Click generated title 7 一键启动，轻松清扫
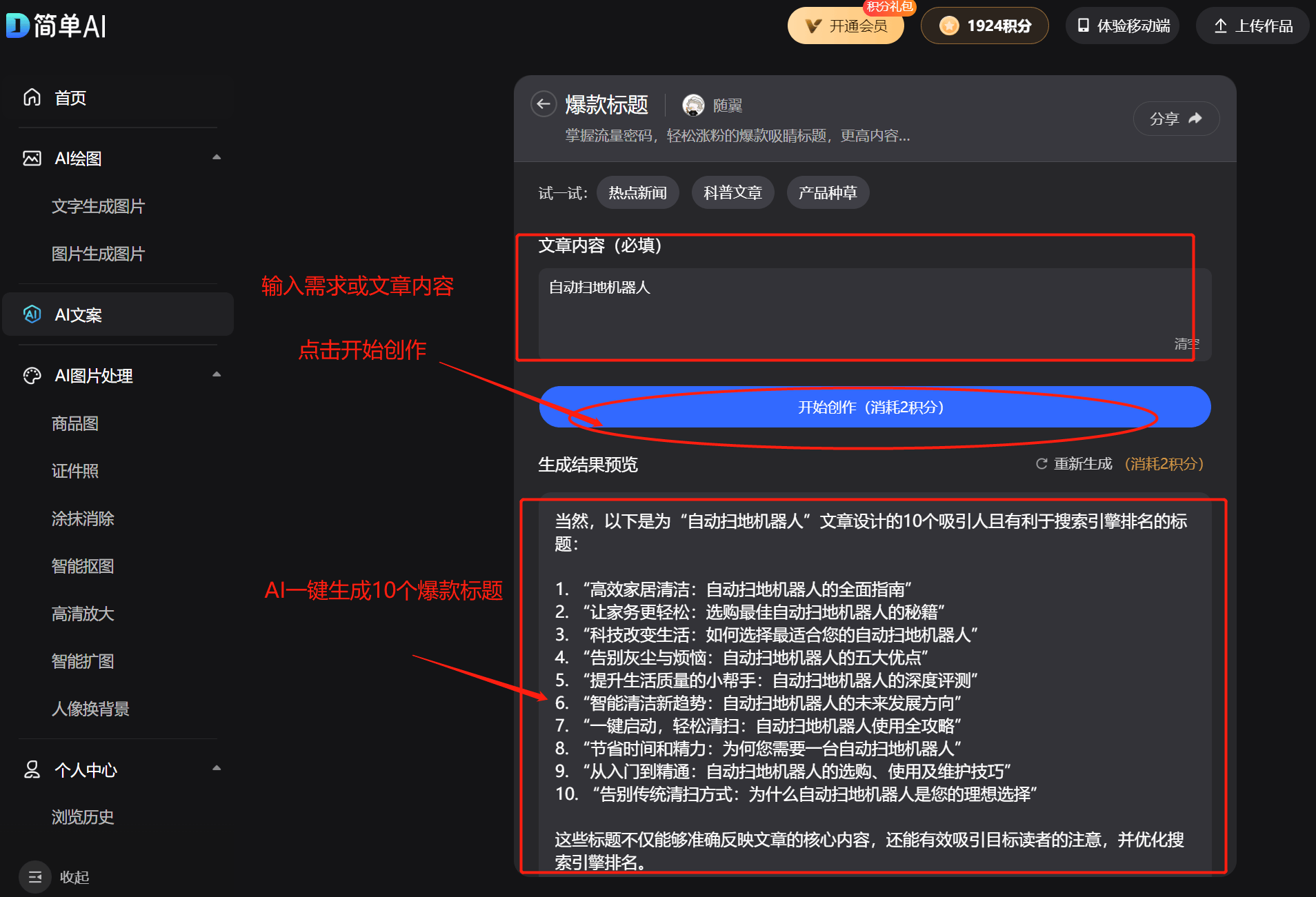The width and height of the screenshot is (1316, 897). tap(759, 726)
